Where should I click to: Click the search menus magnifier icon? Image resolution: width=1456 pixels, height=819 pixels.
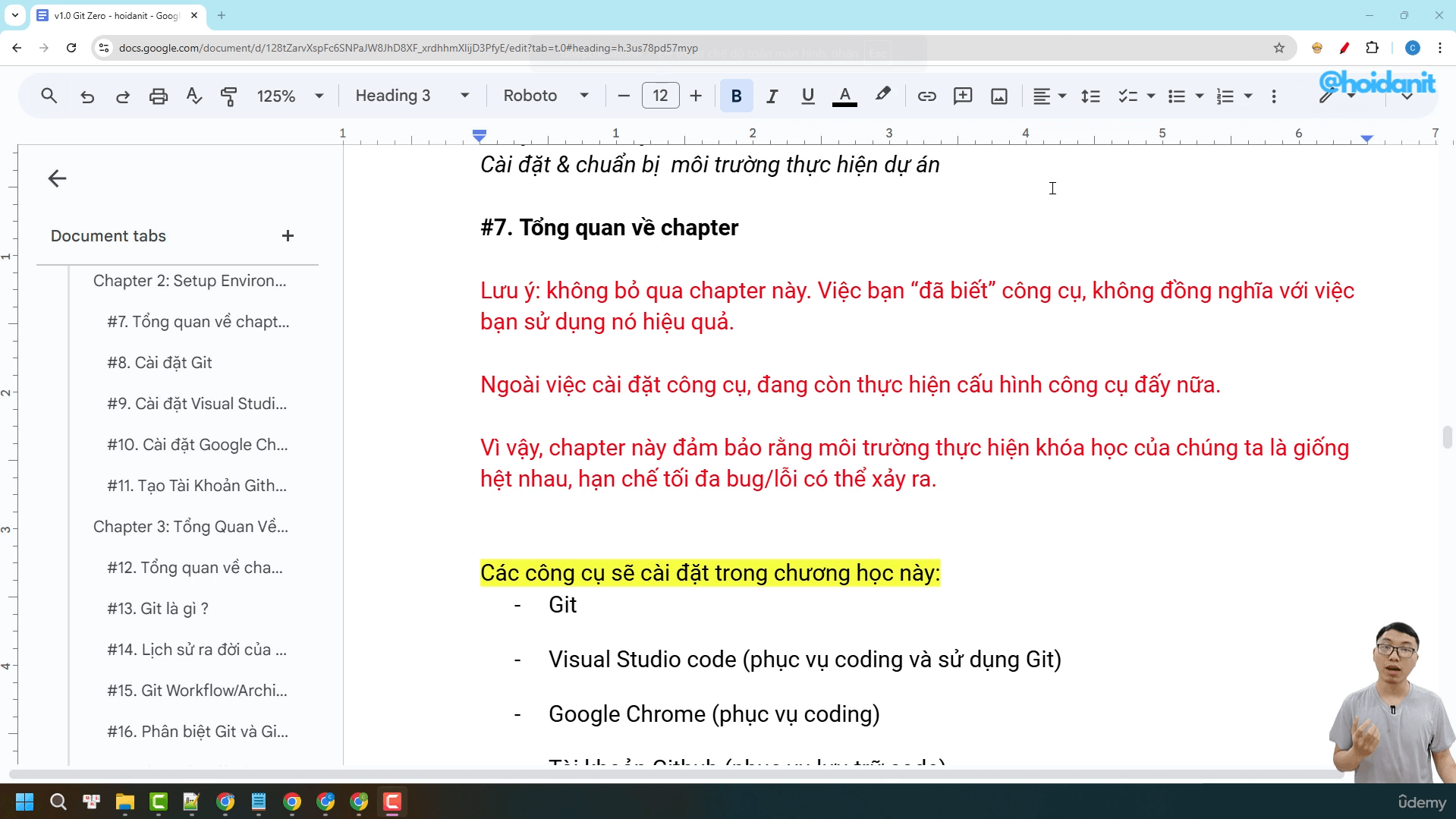pyautogui.click(x=49, y=96)
